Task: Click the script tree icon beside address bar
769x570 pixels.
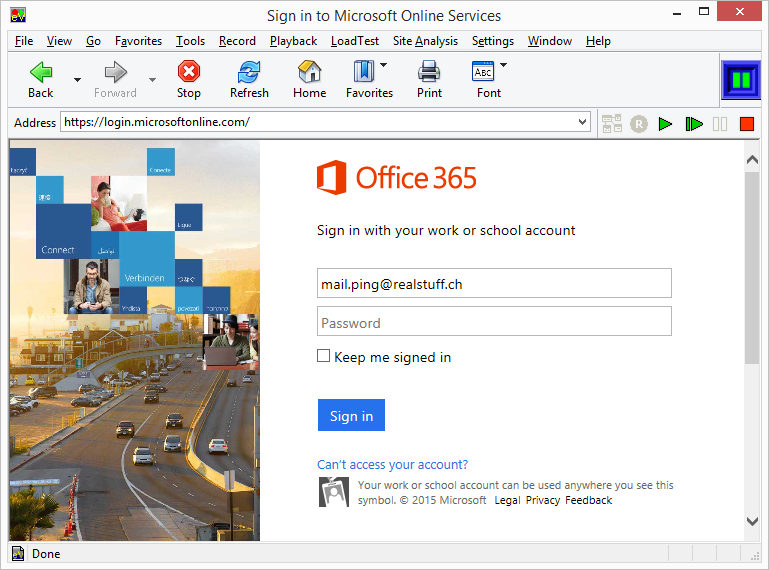Action: coord(612,124)
